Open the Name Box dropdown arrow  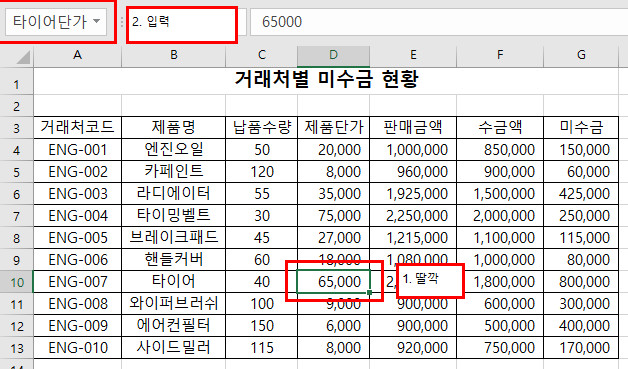tap(97, 21)
